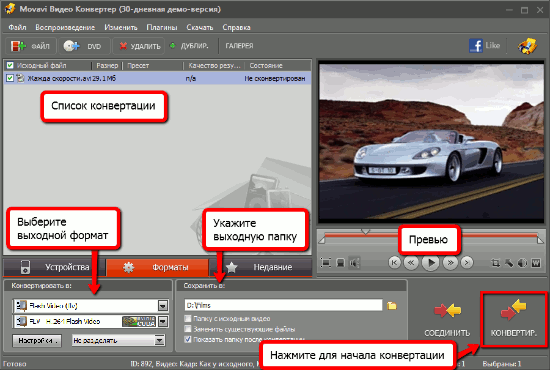Click the gear icon on the Форматы tab
550x370 pixels.
pos(128,267)
